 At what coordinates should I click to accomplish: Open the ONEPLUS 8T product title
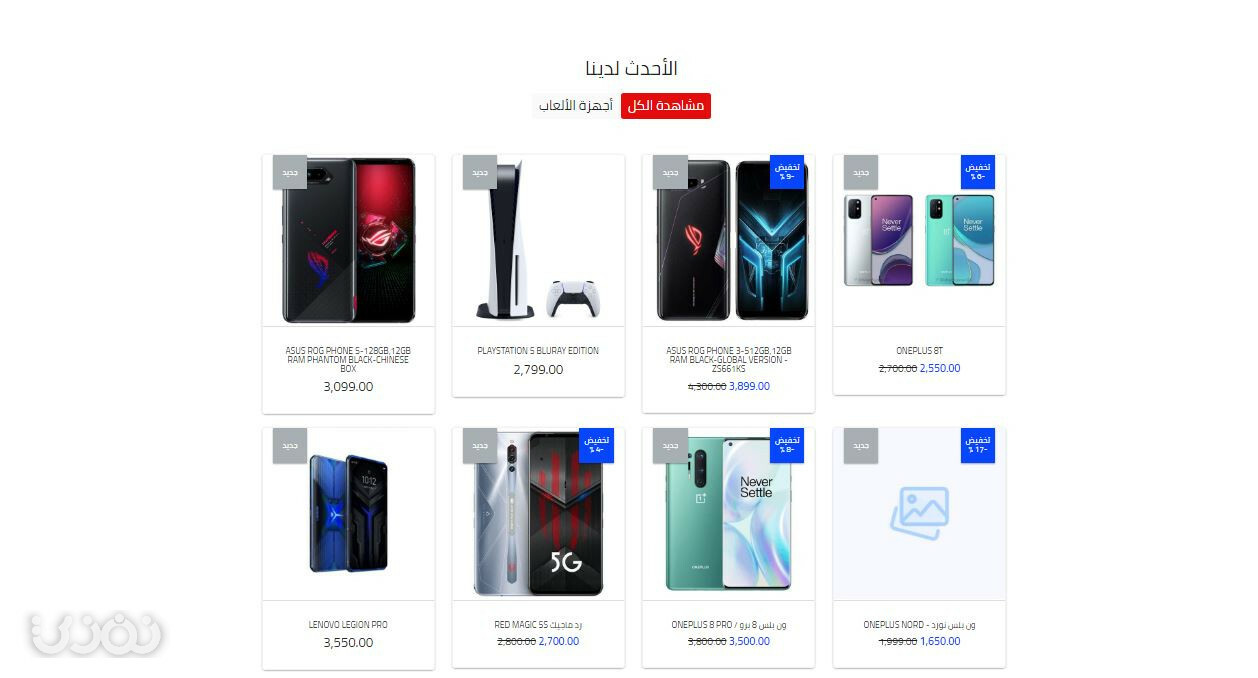click(919, 351)
